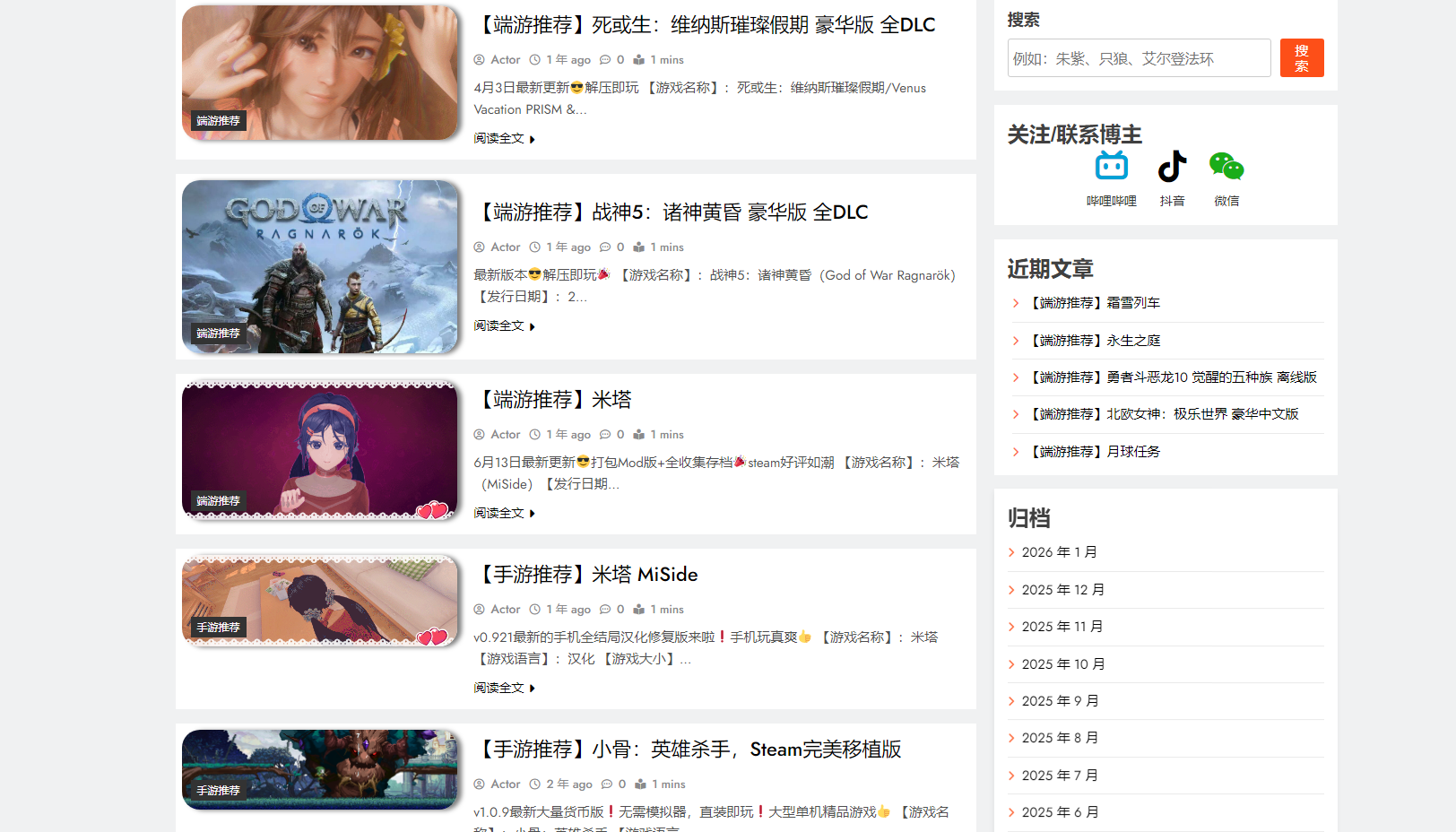The image size is (1456, 832).
Task: Open archive 2025 年 9 月
Action: point(1060,701)
